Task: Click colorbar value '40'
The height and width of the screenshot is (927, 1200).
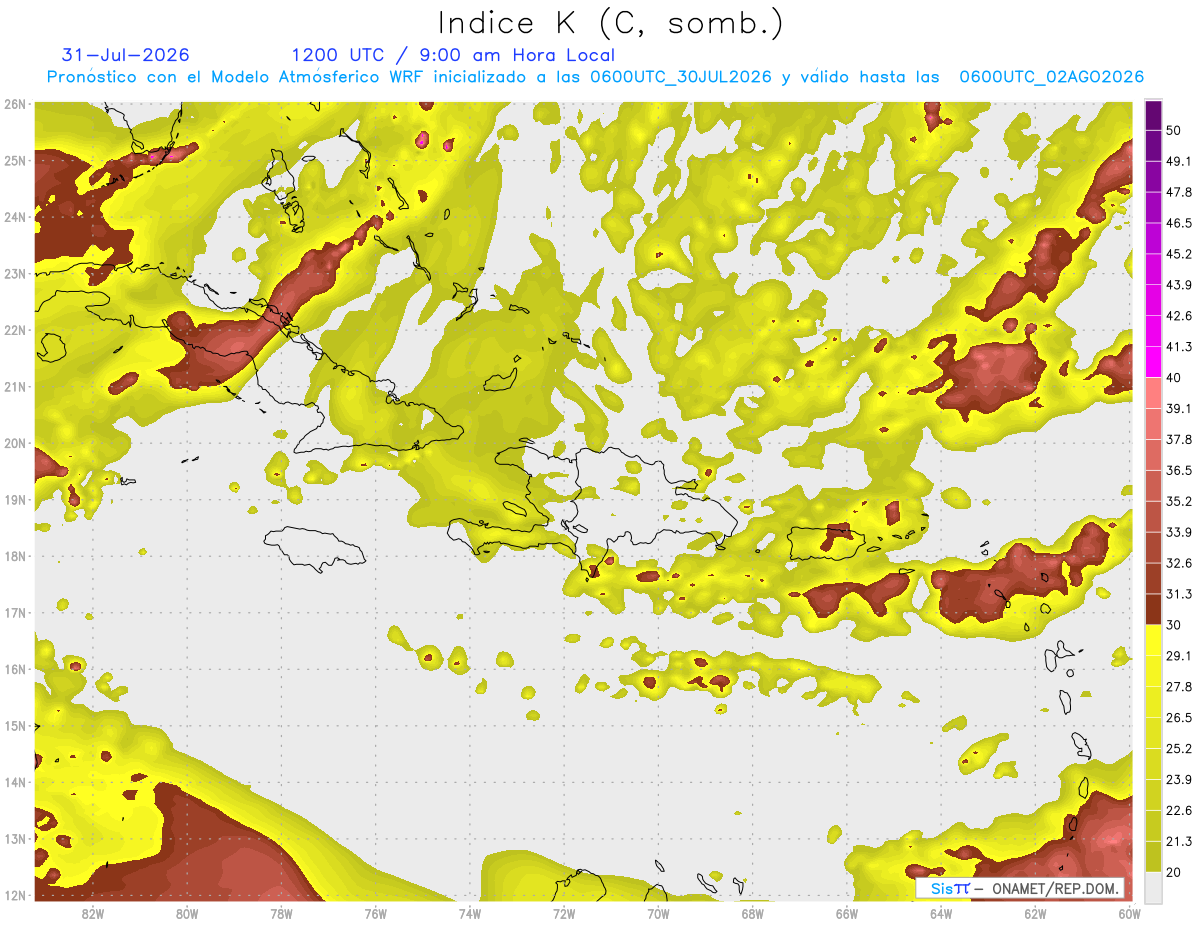Action: pyautogui.click(x=1175, y=378)
